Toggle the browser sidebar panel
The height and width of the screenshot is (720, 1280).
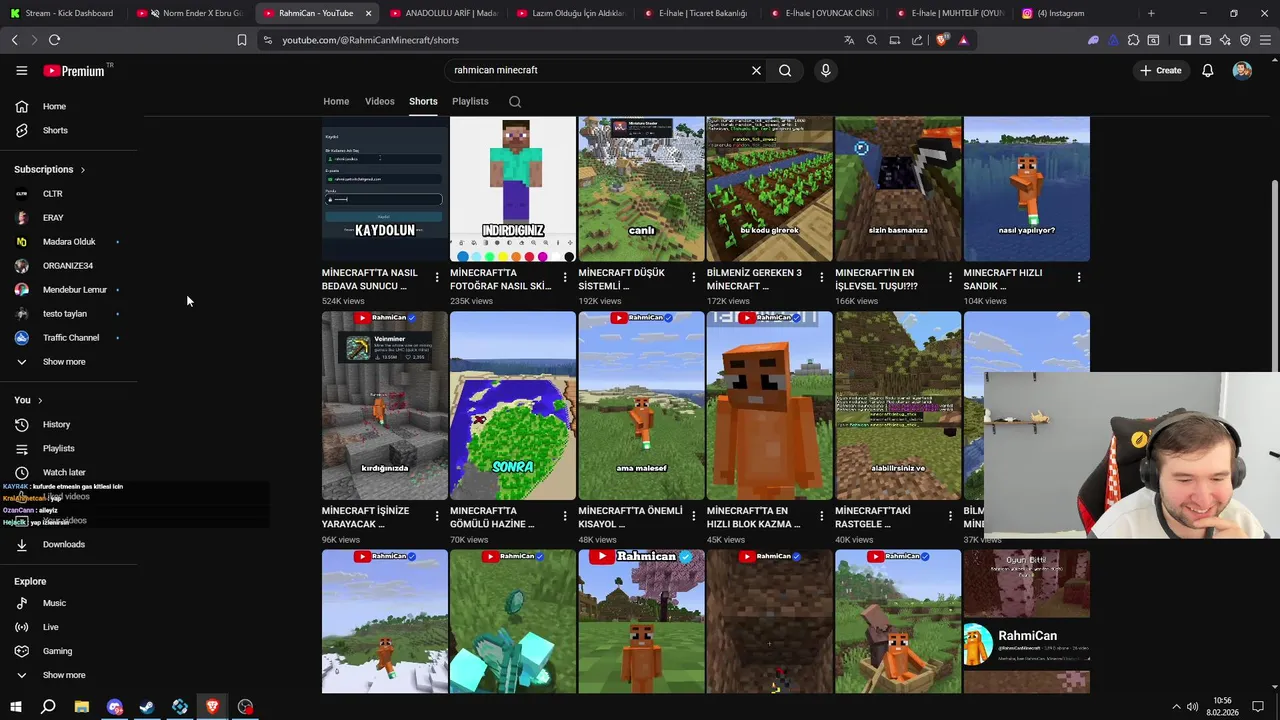[1185, 40]
